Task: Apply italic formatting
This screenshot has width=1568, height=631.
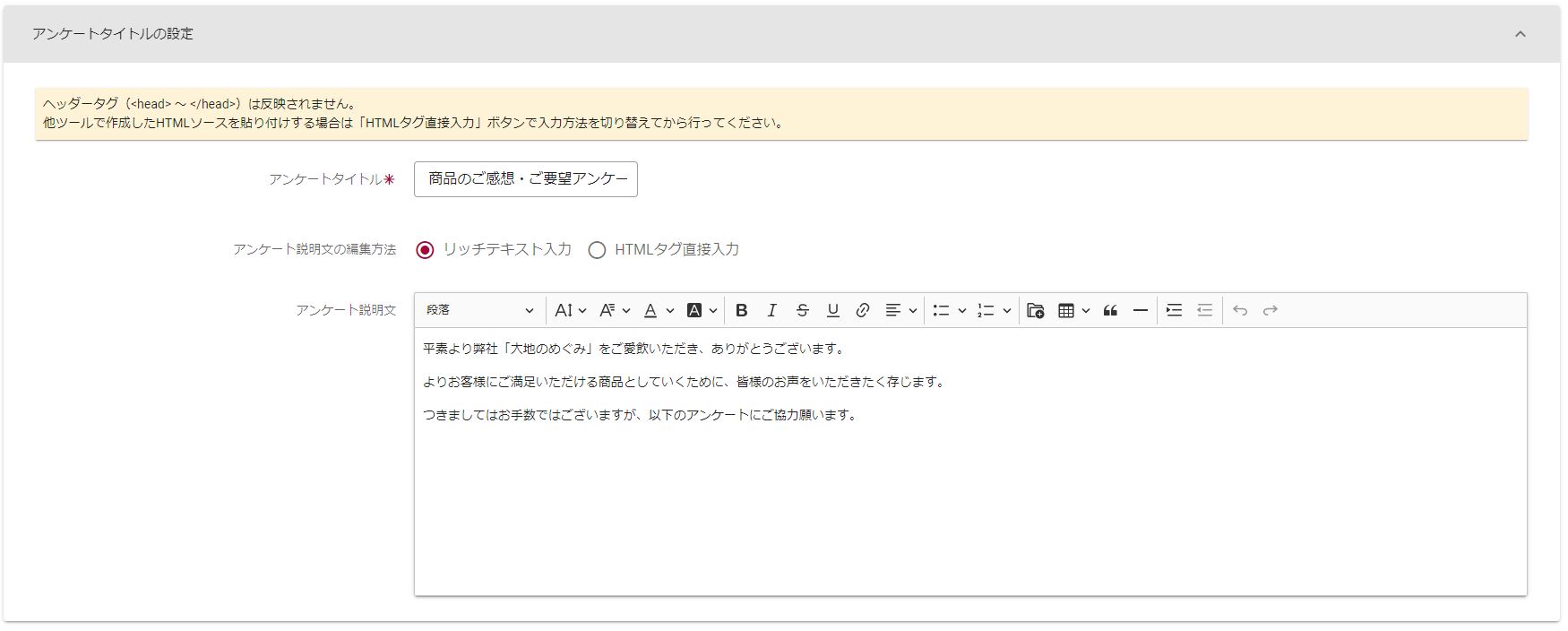Action: coord(771,310)
